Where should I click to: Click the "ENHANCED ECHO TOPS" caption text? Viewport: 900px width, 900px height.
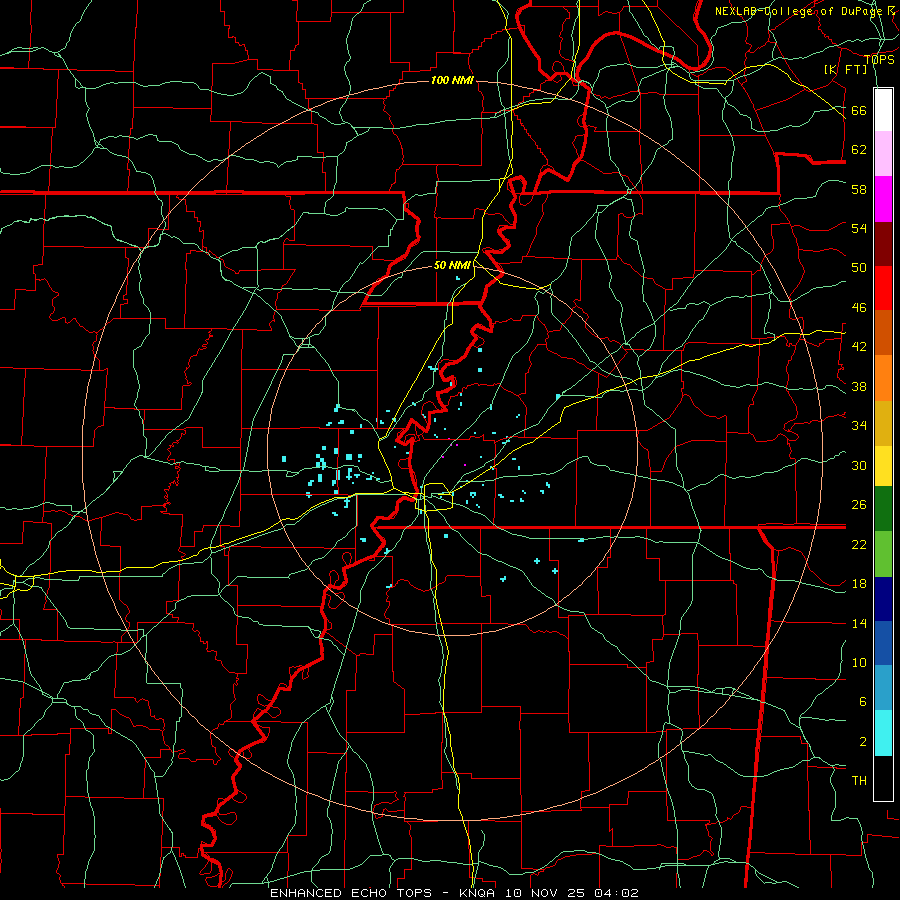pos(351,893)
